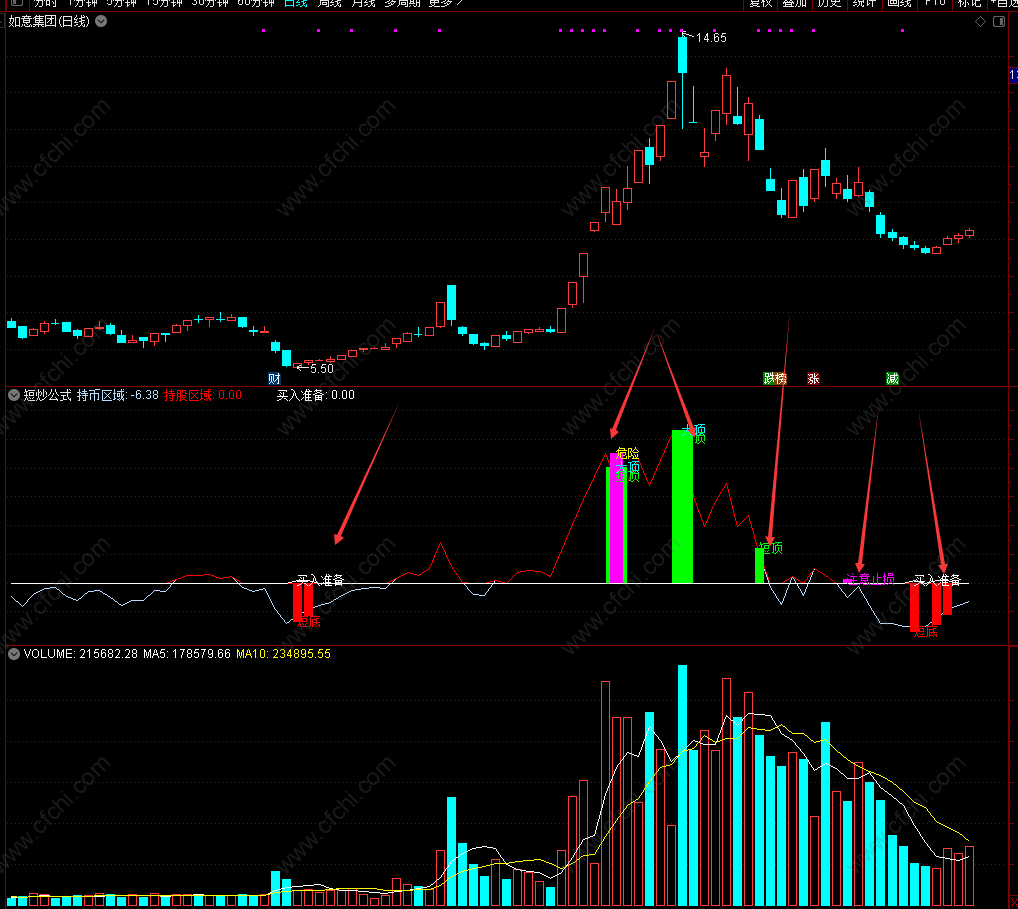The image size is (1018, 909).
Task: Click the green 短顶 label beside 跌榜 arrow
Action: [x=771, y=548]
